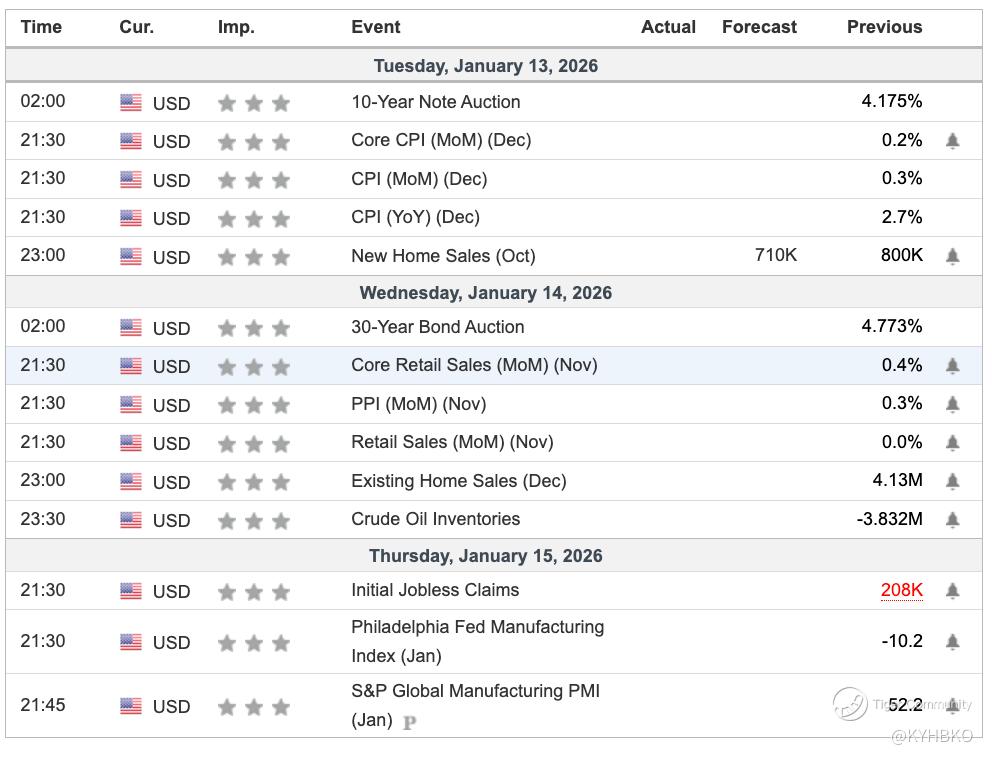992x758 pixels.
Task: Click the Event column header
Action: pos(375,27)
